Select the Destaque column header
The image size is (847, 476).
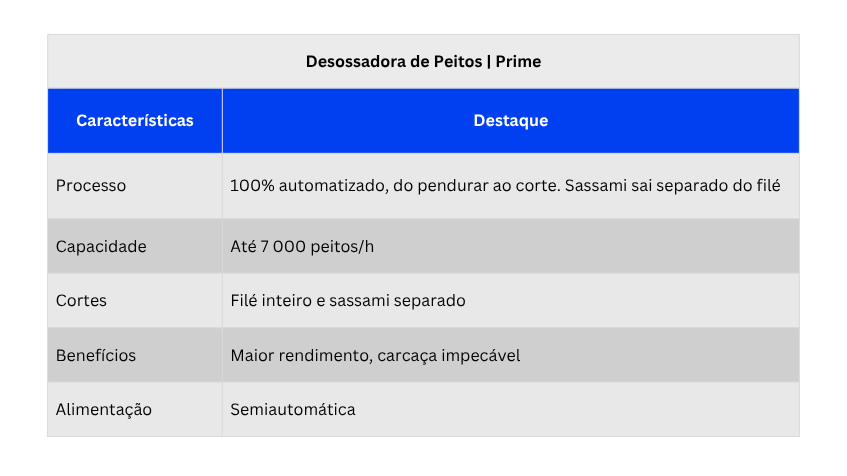point(510,120)
